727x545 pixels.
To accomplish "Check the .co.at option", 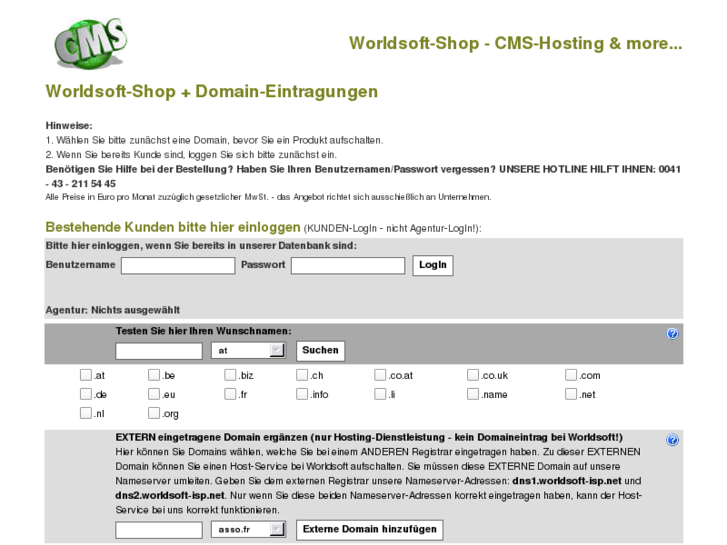I will point(380,375).
